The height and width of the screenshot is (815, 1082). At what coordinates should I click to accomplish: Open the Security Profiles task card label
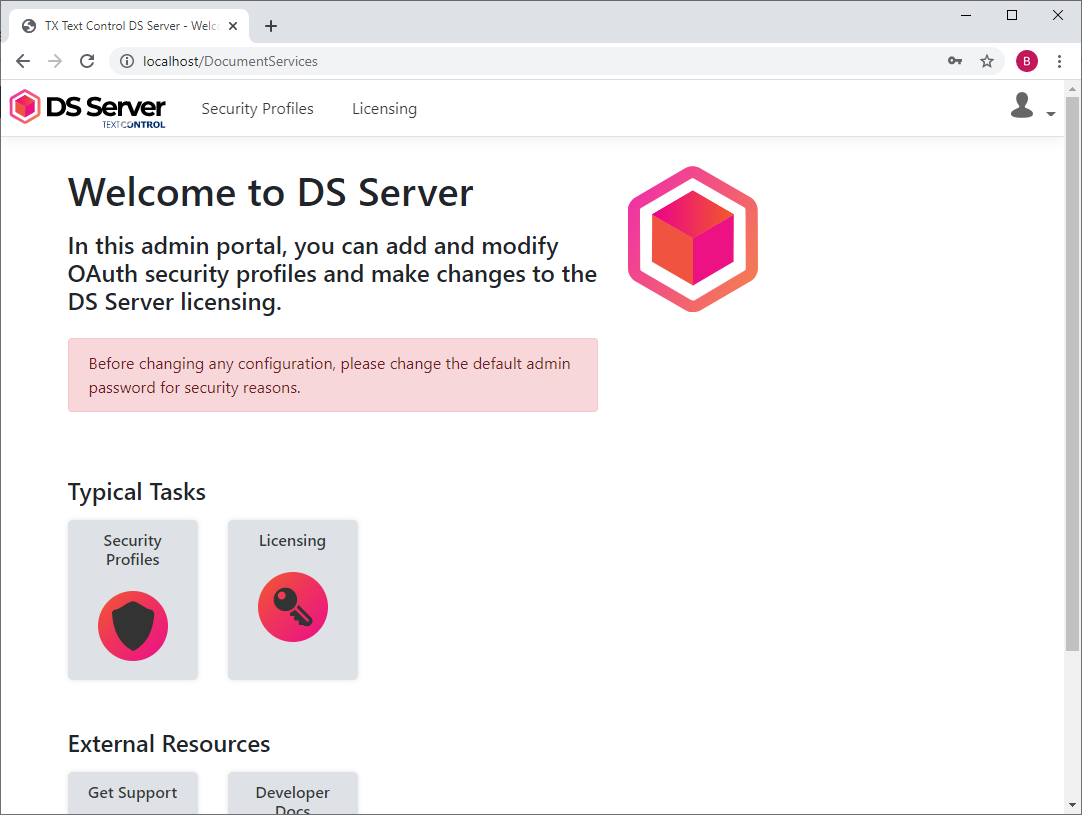[x=132, y=550]
